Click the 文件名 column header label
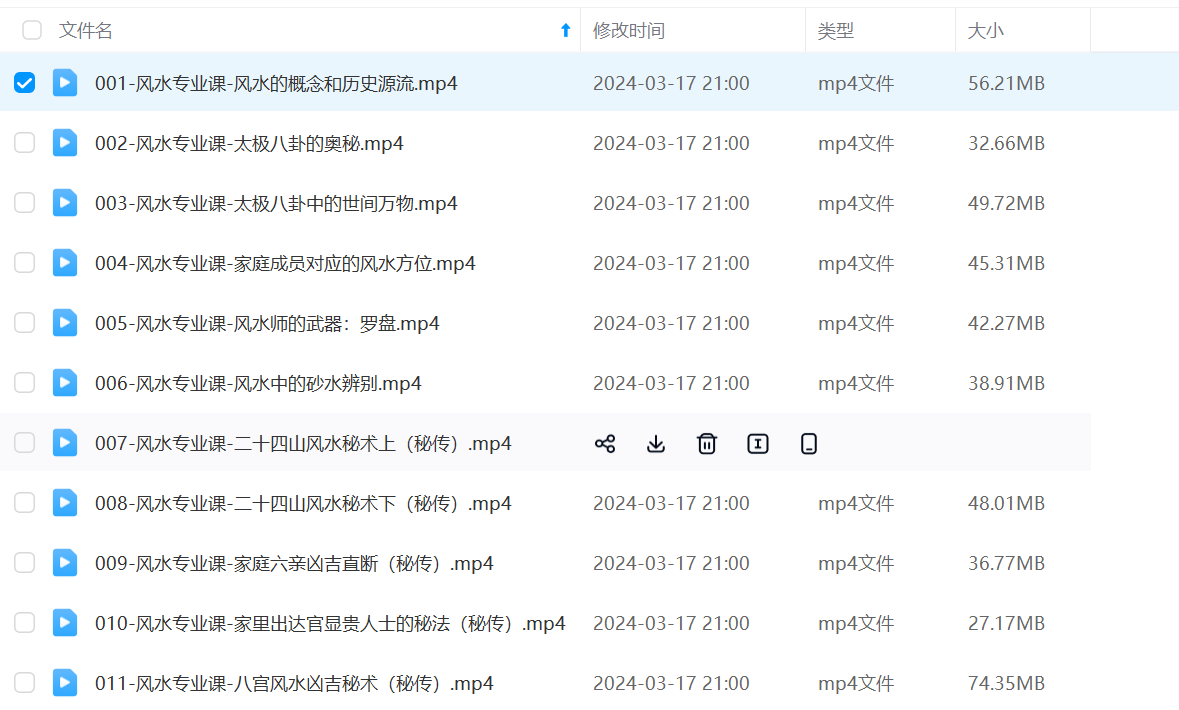This screenshot has height=710, width=1179. (x=86, y=31)
